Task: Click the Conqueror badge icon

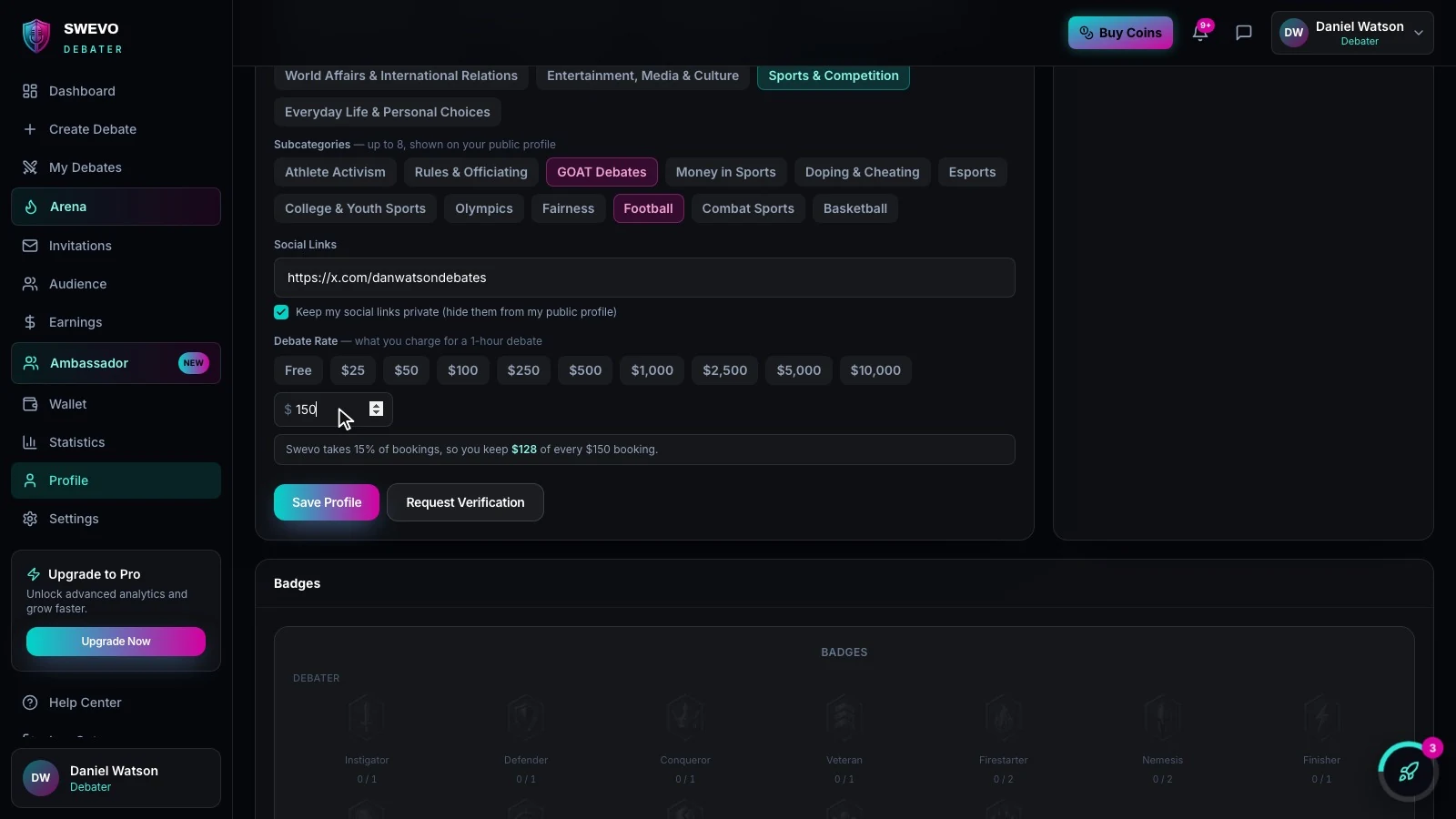Action: tap(685, 718)
